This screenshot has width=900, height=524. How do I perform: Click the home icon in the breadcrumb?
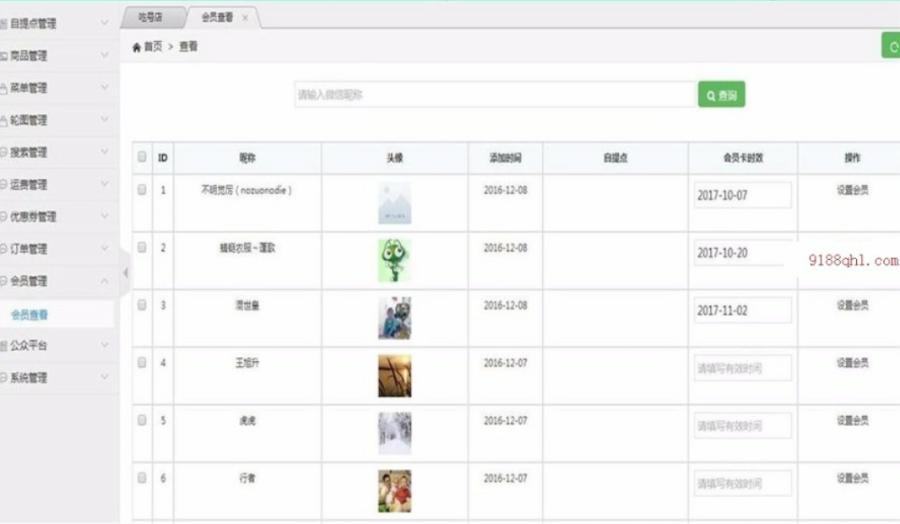(x=137, y=47)
